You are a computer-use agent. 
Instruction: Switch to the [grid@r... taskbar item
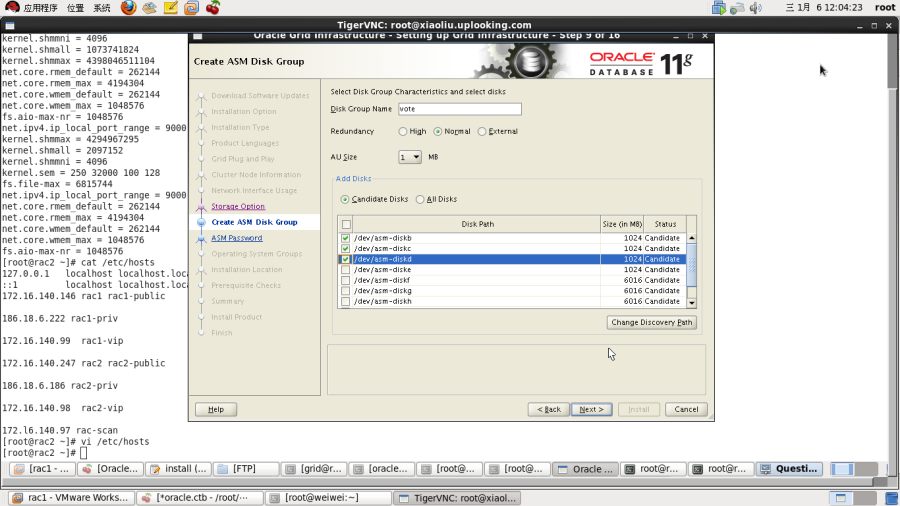(313, 469)
